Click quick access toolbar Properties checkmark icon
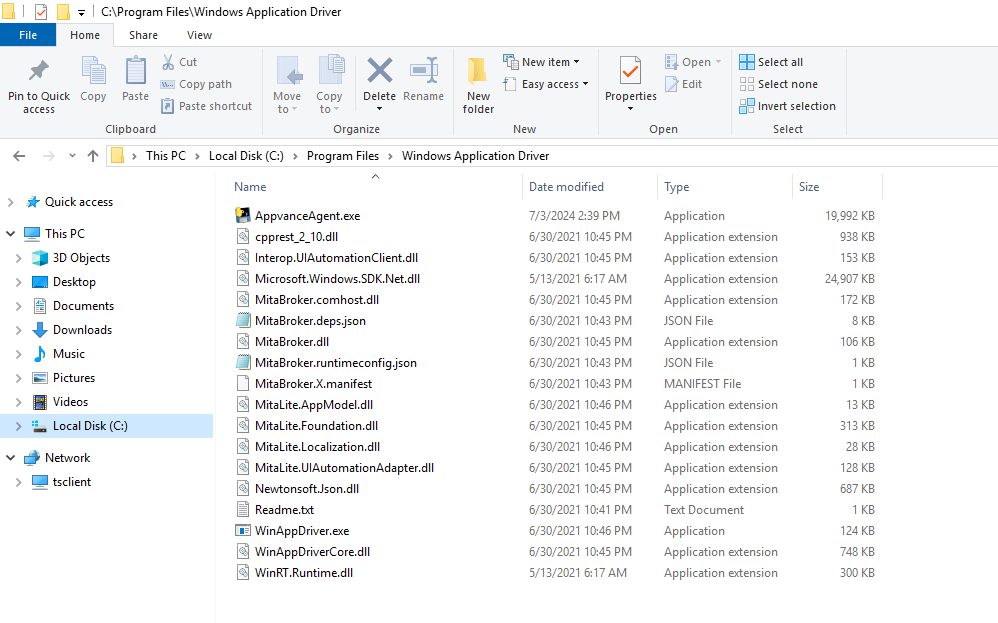This screenshot has height=623, width=998. click(x=41, y=12)
